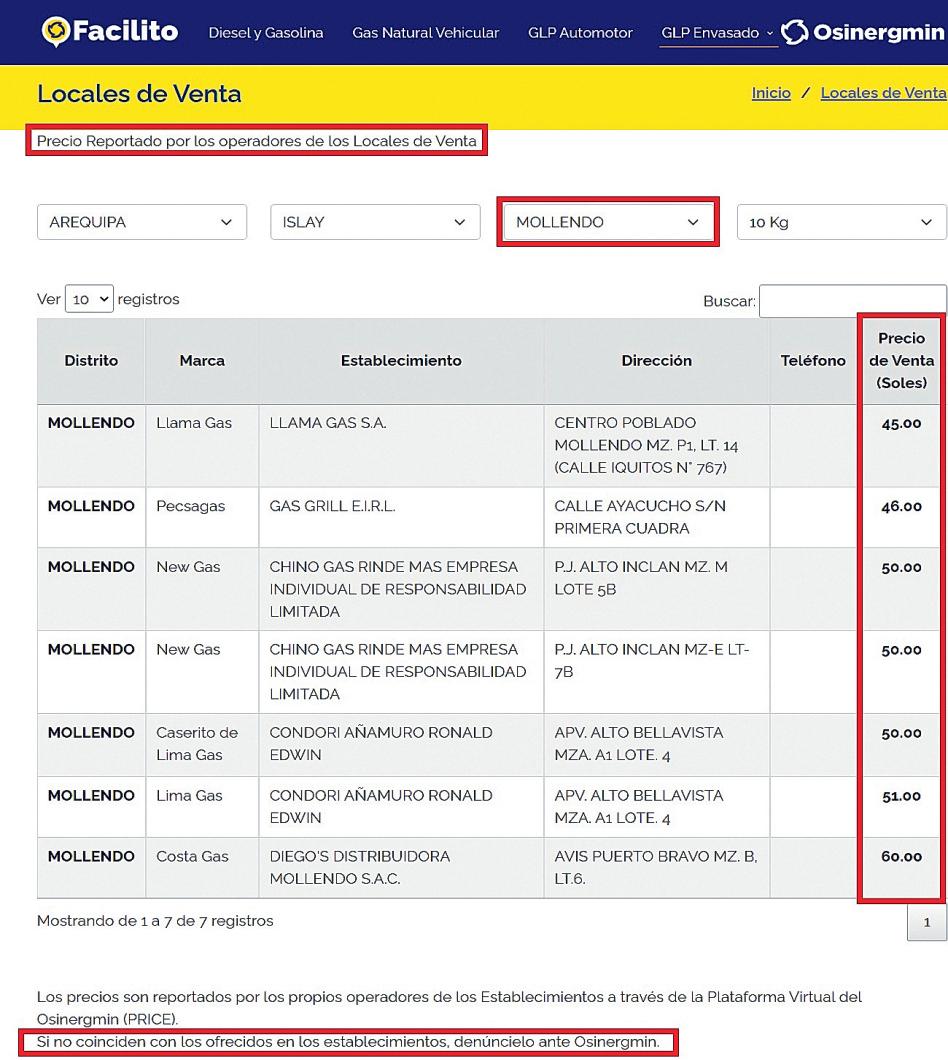This screenshot has width=948, height=1060.
Task: Open the MOLLENDO district dropdown
Action: 608,222
